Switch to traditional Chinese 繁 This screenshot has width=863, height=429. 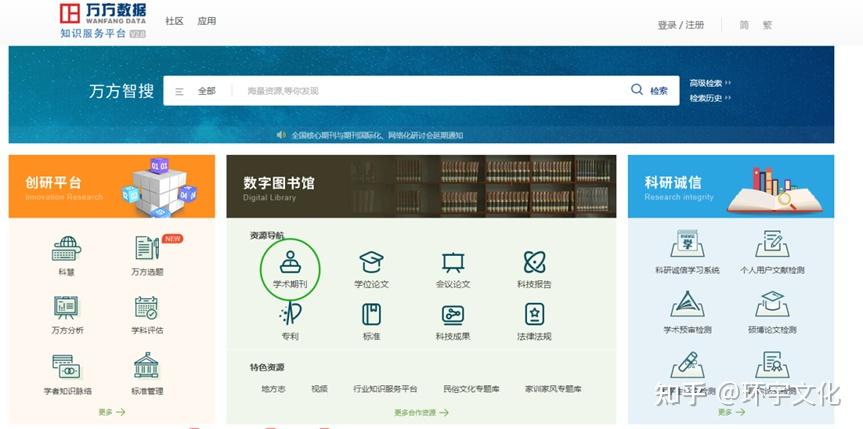767,25
